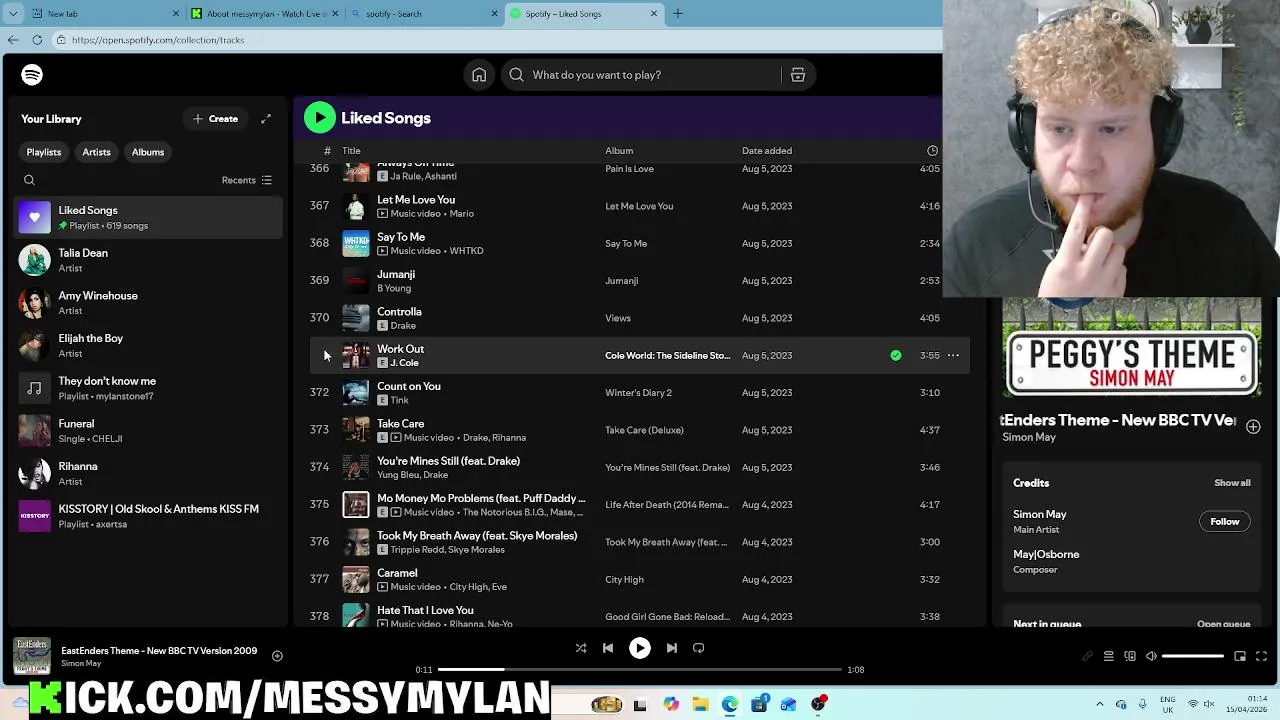Open Views album link
The image size is (1280, 720).
pos(618,318)
